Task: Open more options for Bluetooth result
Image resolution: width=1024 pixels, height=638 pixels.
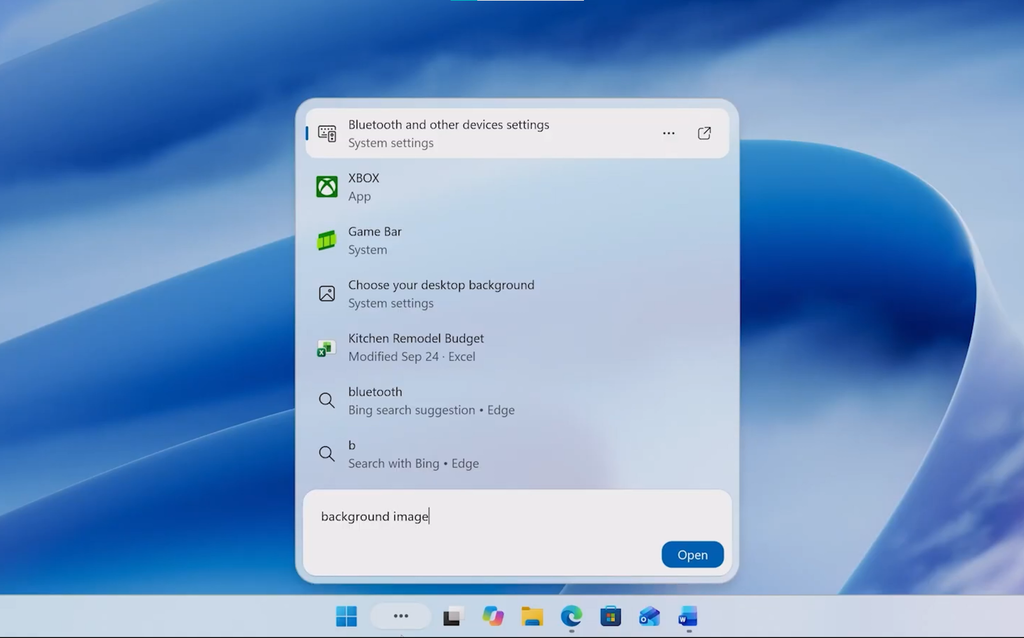Action: (668, 133)
